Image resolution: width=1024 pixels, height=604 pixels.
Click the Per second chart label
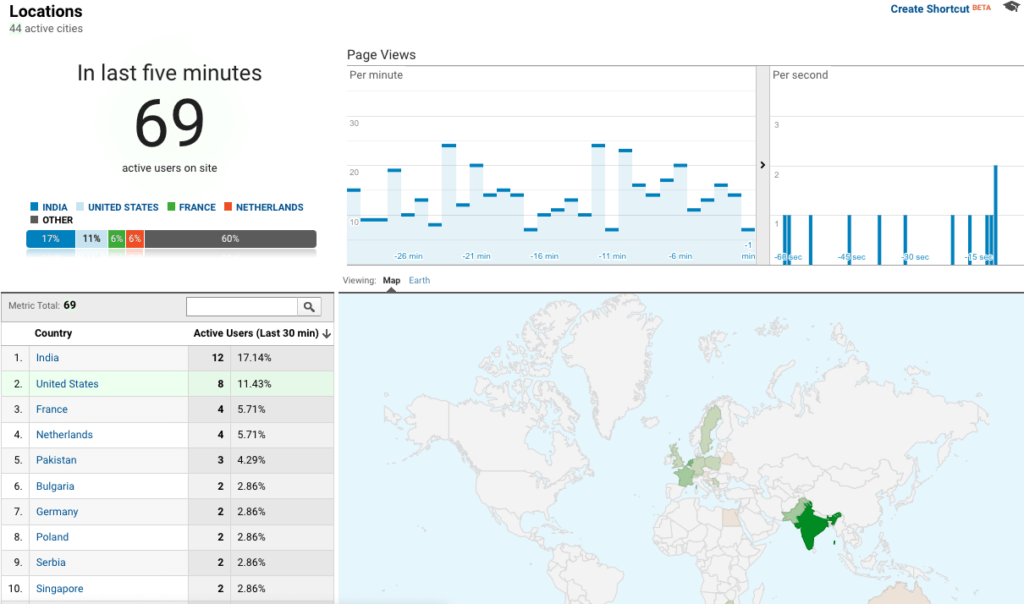pyautogui.click(x=800, y=75)
